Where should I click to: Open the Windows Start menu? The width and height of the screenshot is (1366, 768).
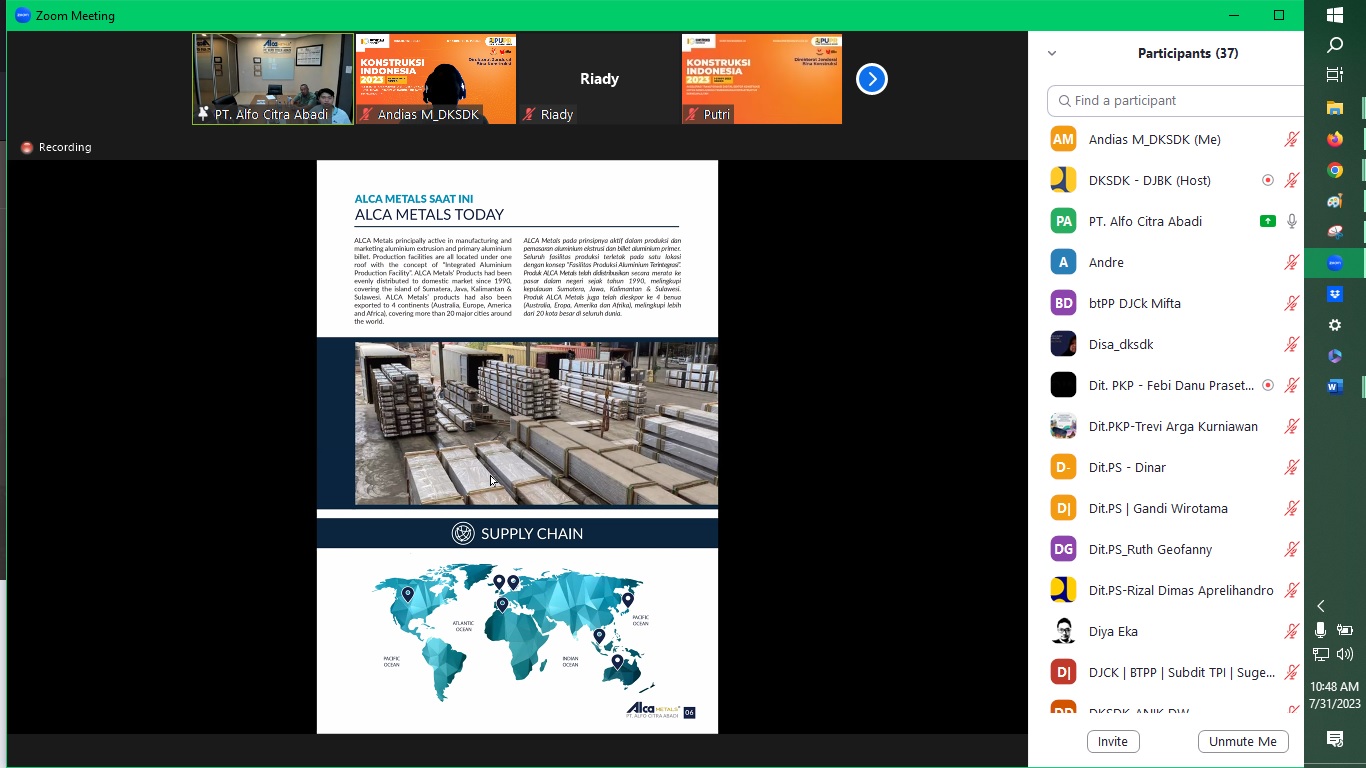pyautogui.click(x=1335, y=15)
